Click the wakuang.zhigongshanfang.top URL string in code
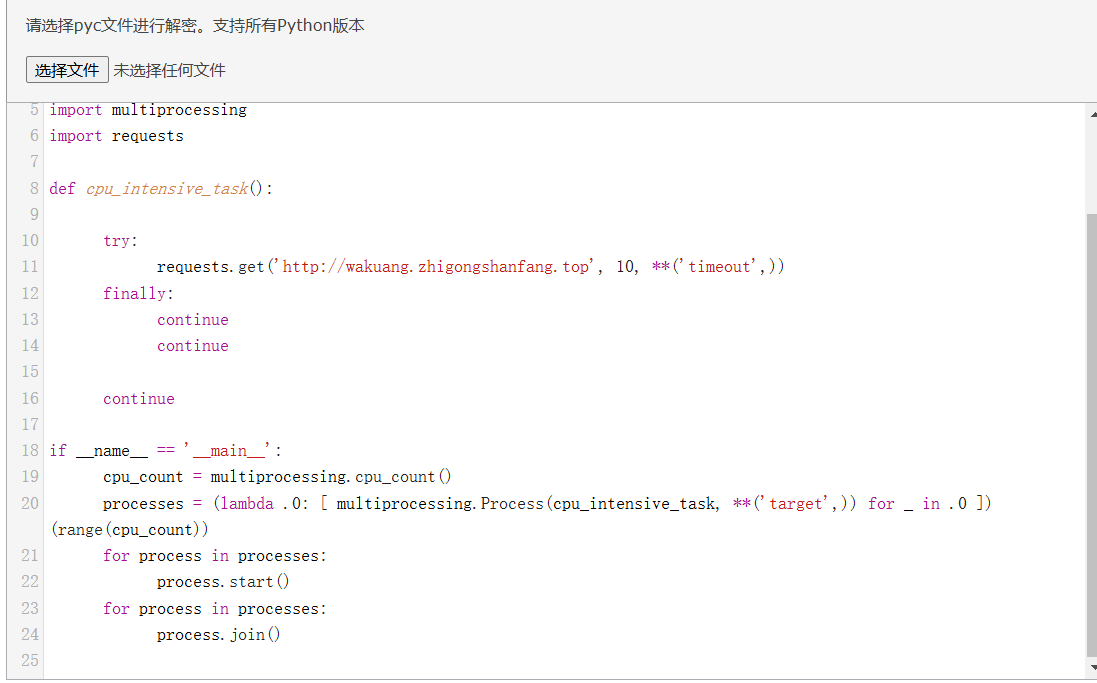 (436, 267)
